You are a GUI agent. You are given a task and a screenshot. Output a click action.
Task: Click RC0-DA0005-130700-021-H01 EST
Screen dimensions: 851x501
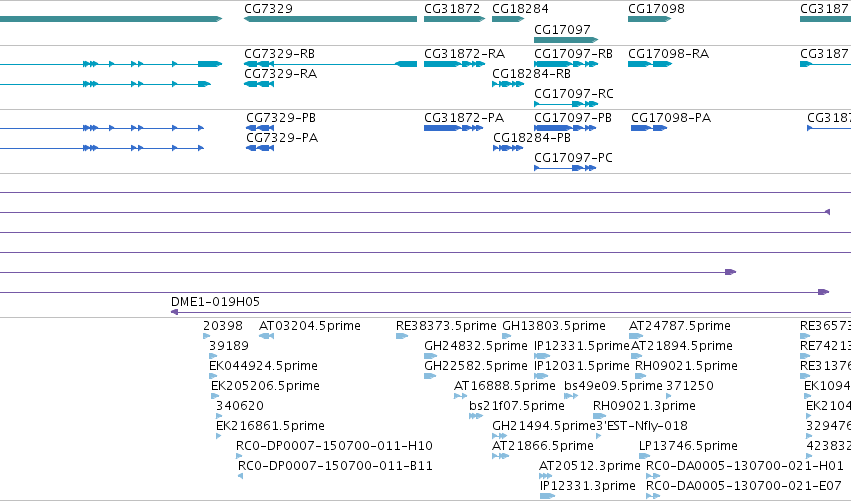point(745,466)
